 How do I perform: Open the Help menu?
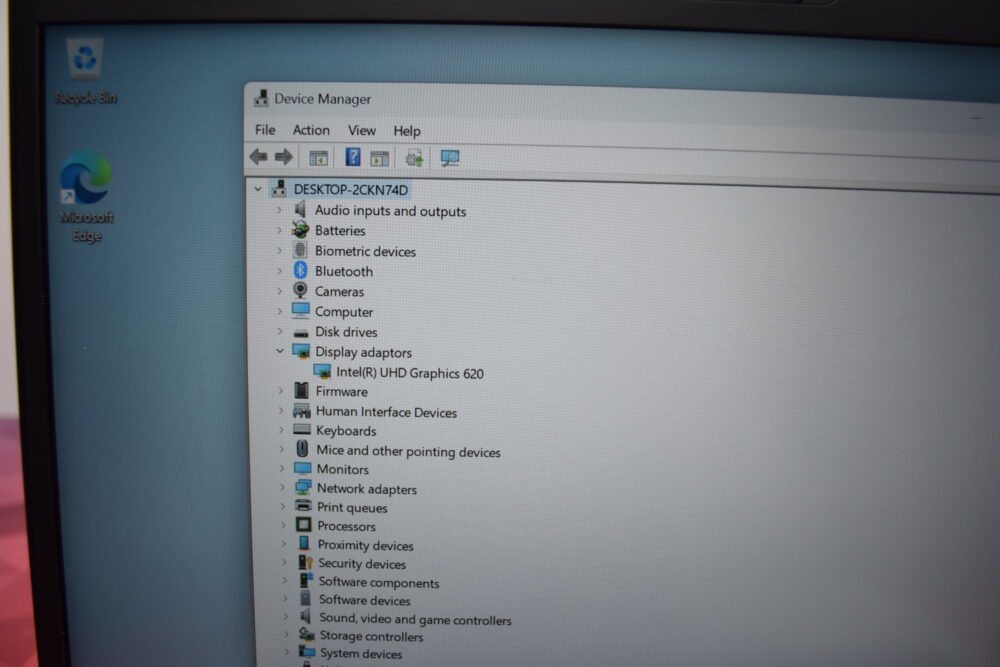(x=407, y=131)
